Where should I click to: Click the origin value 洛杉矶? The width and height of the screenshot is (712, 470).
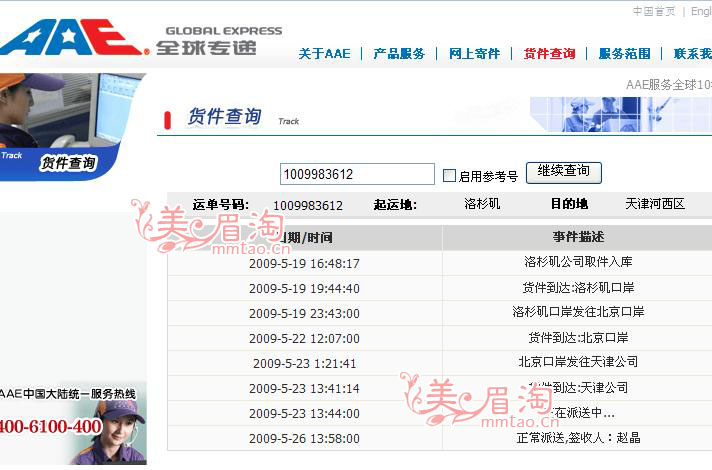(x=482, y=203)
